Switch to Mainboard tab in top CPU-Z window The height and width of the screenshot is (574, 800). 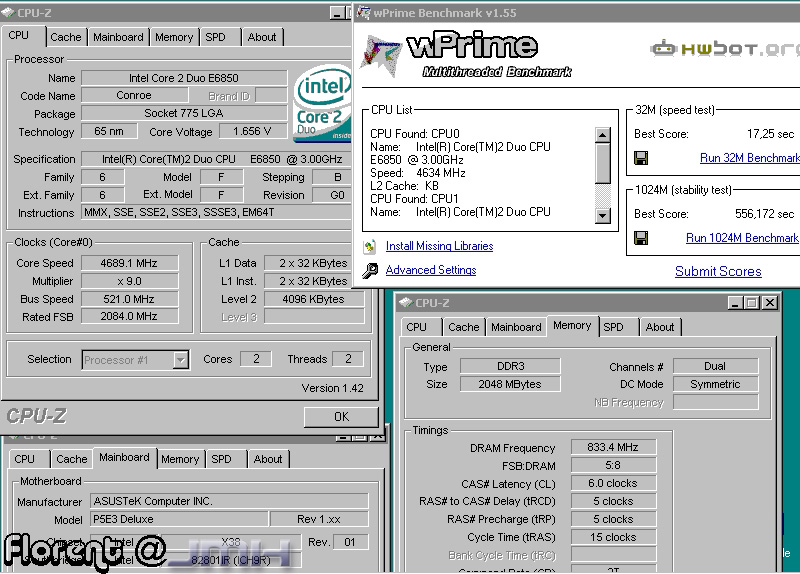point(118,37)
